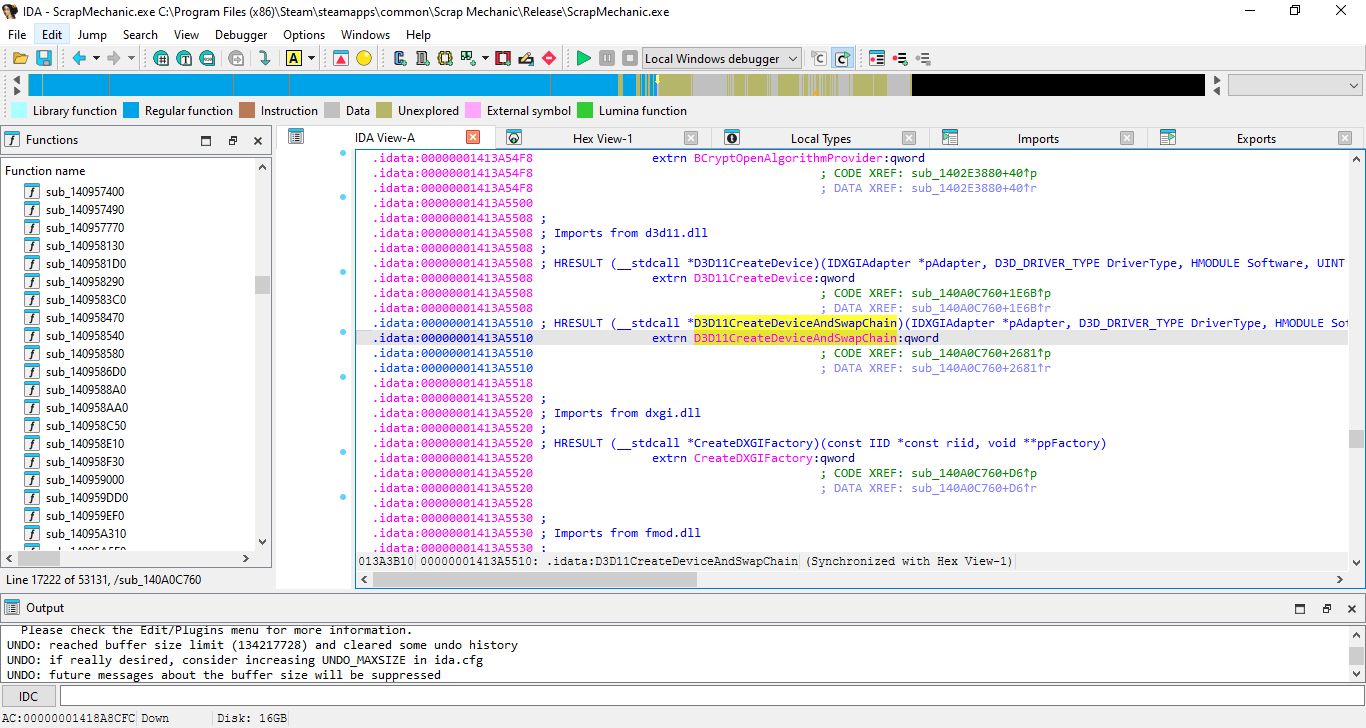Close the Exports tab
The image size is (1366, 728).
[x=1345, y=138]
